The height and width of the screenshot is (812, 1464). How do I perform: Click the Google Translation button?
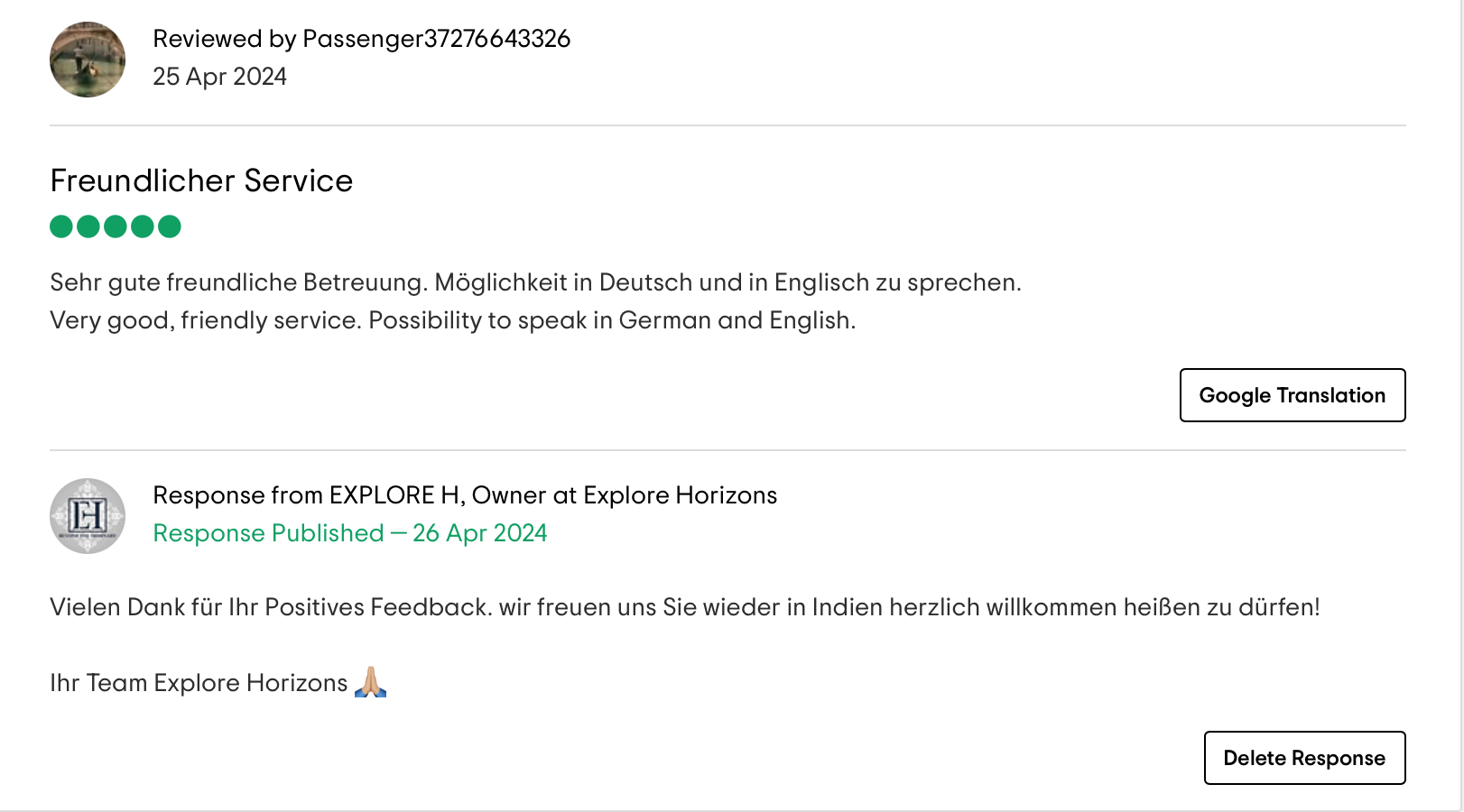click(x=1293, y=395)
